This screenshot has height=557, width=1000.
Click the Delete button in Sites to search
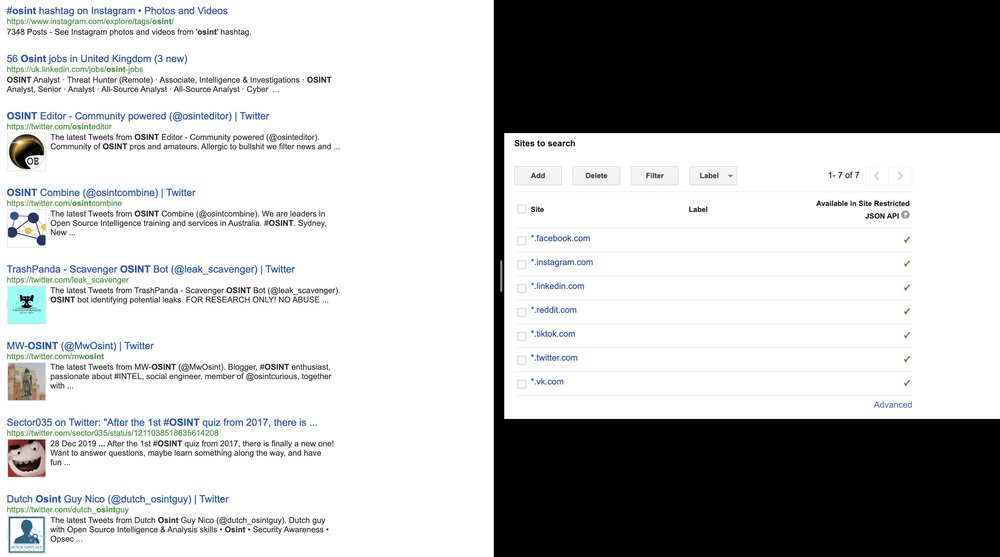click(x=596, y=175)
